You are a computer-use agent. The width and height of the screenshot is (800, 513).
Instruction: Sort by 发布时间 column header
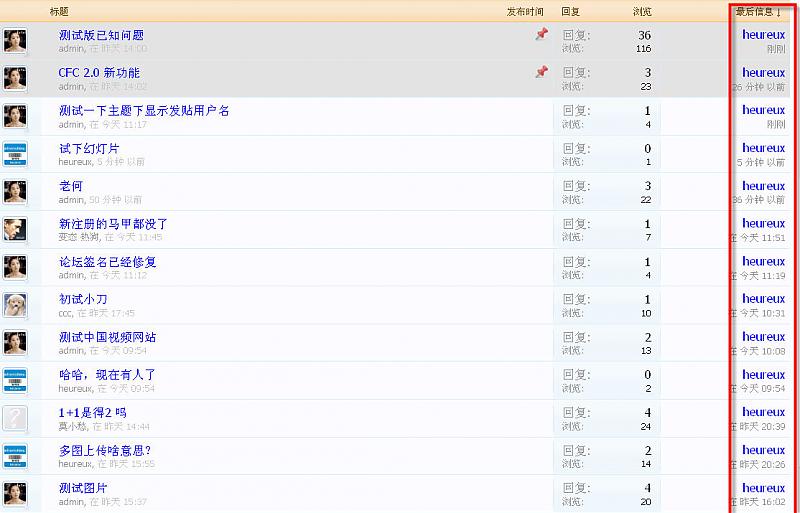point(525,12)
